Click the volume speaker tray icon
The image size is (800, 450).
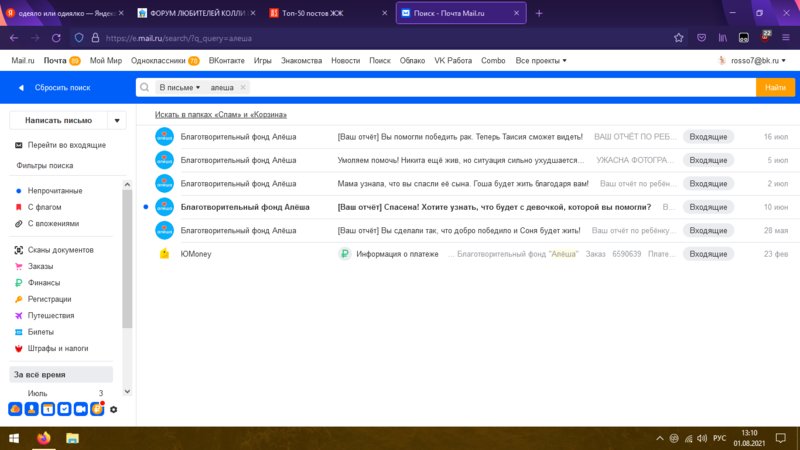point(702,438)
